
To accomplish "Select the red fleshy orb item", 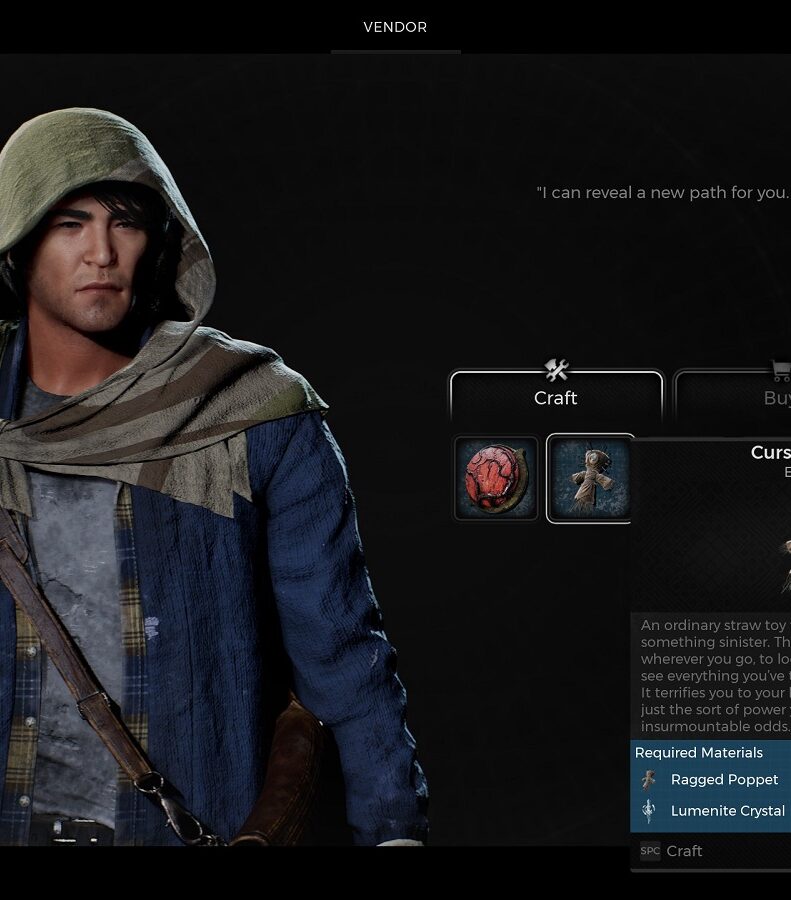I will click(x=496, y=478).
